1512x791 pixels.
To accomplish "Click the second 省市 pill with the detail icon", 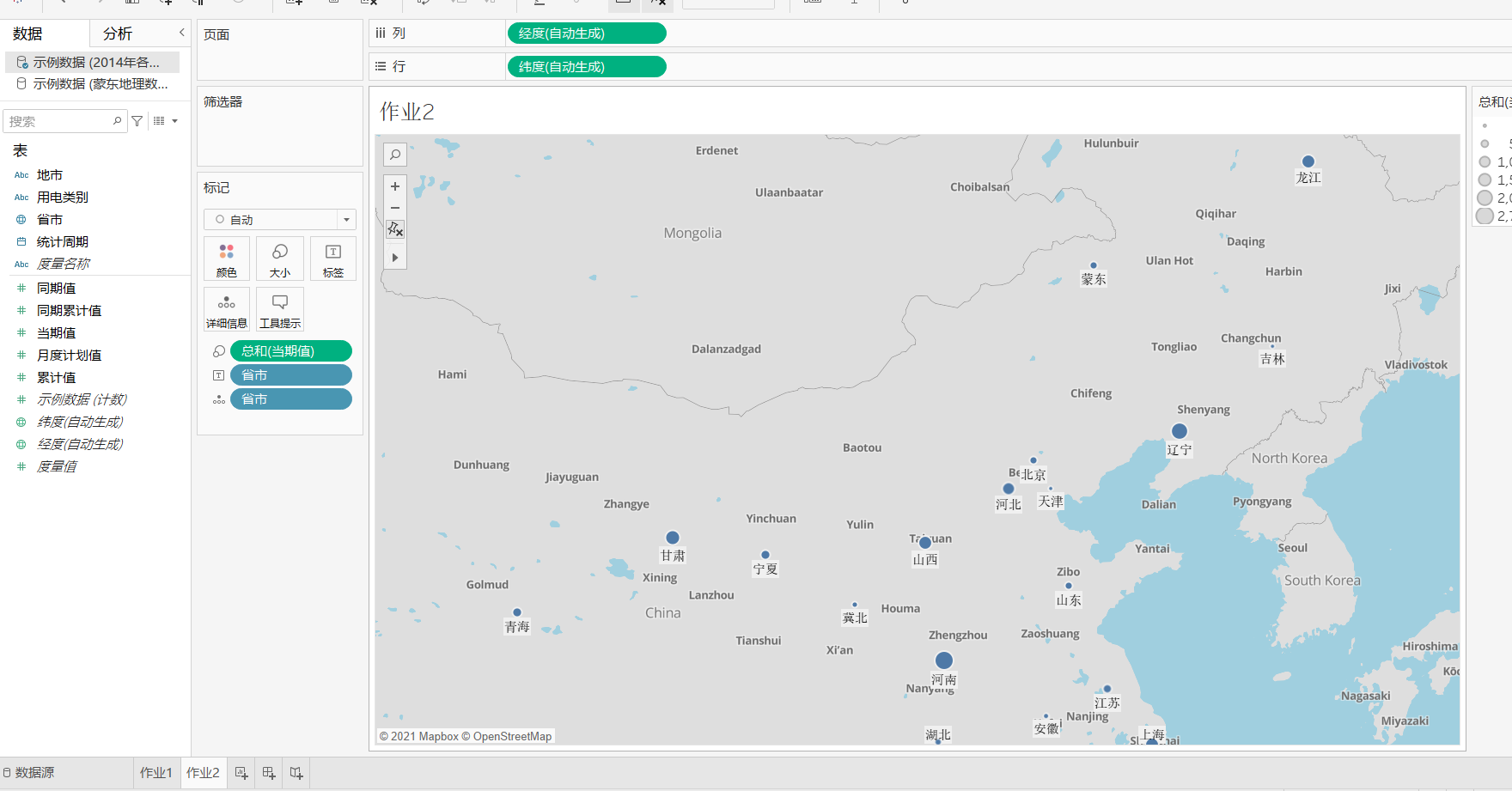I will [291, 399].
